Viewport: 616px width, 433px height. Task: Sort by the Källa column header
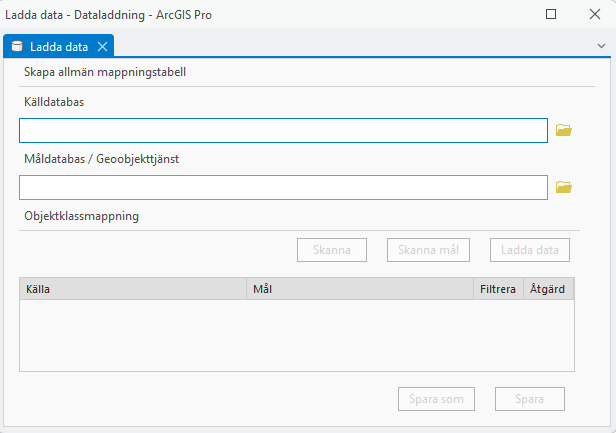(132, 289)
